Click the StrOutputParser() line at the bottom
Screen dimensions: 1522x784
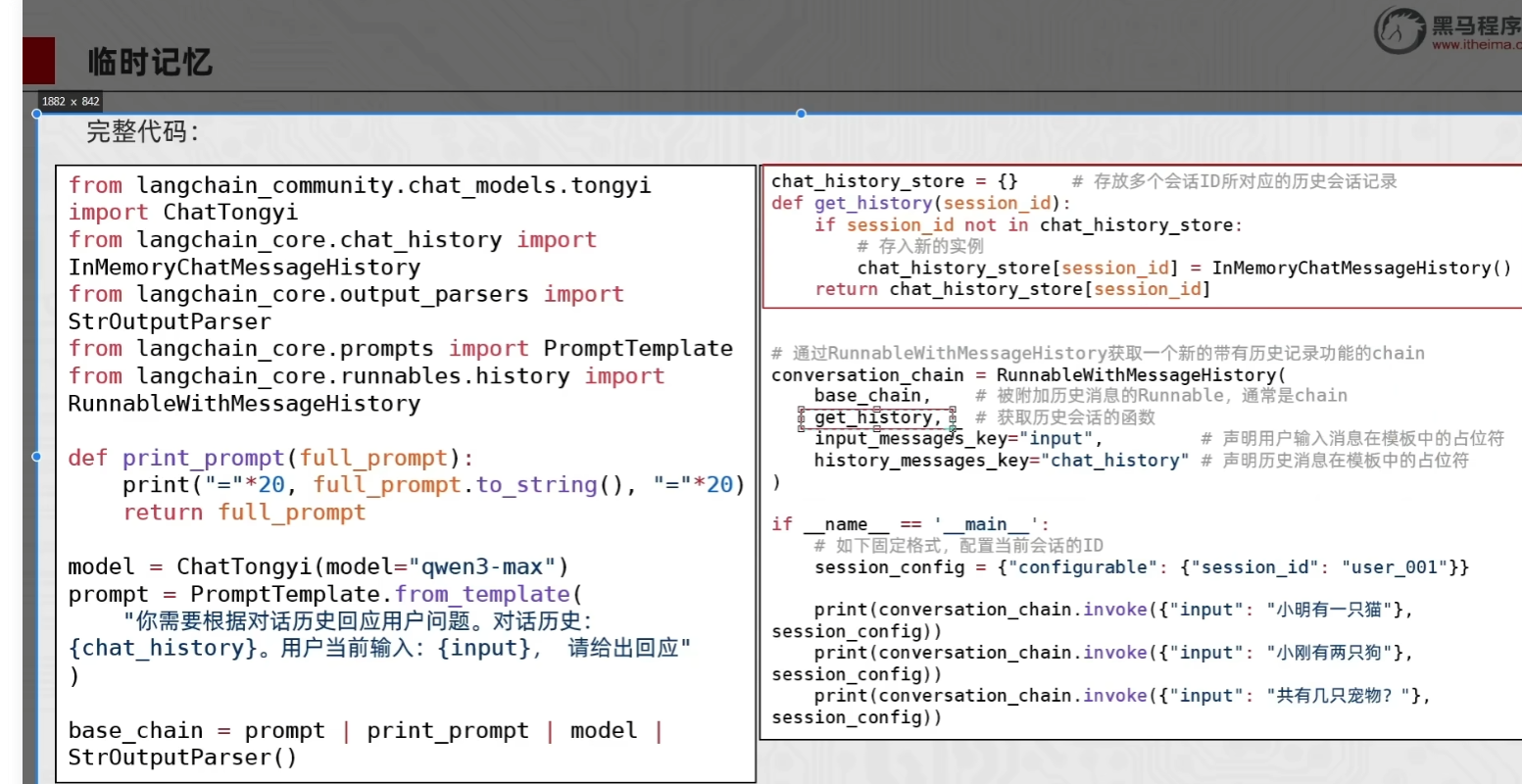(x=182, y=758)
